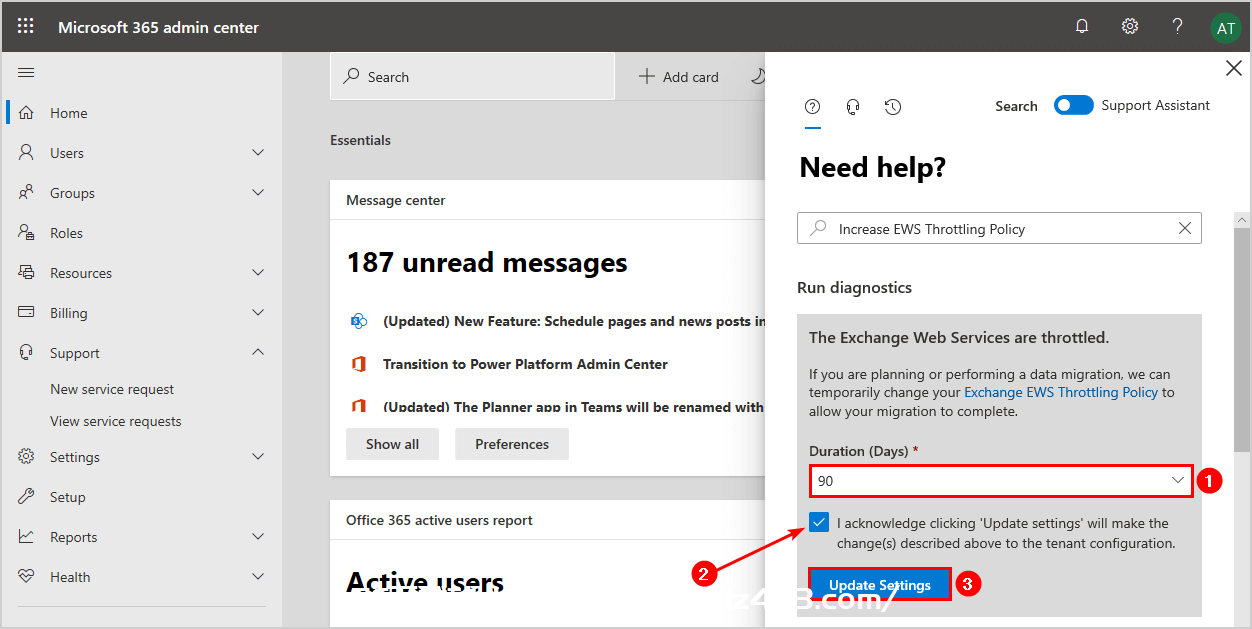Click the Message center card title
The width and height of the screenshot is (1252, 629).
click(x=396, y=200)
